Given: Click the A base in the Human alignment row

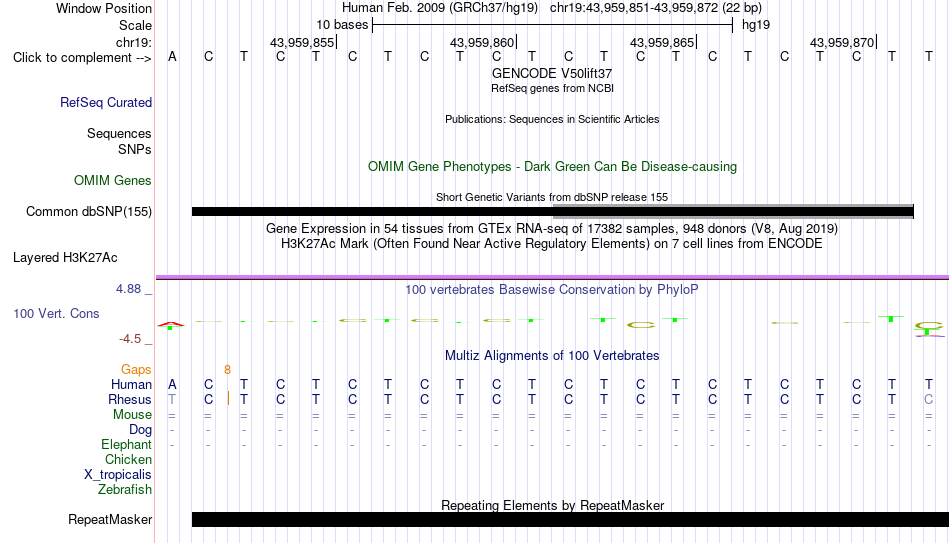Looking at the screenshot, I should (173, 384).
